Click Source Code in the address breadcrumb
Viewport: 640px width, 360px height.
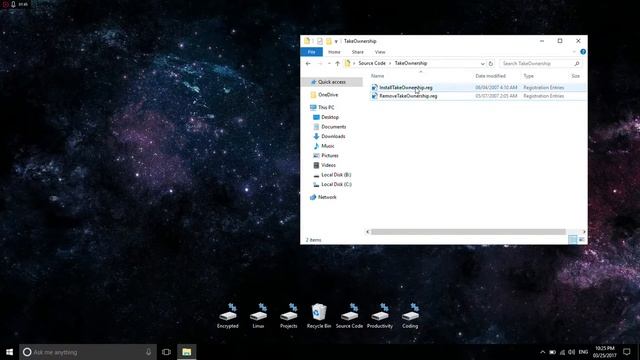click(372, 63)
